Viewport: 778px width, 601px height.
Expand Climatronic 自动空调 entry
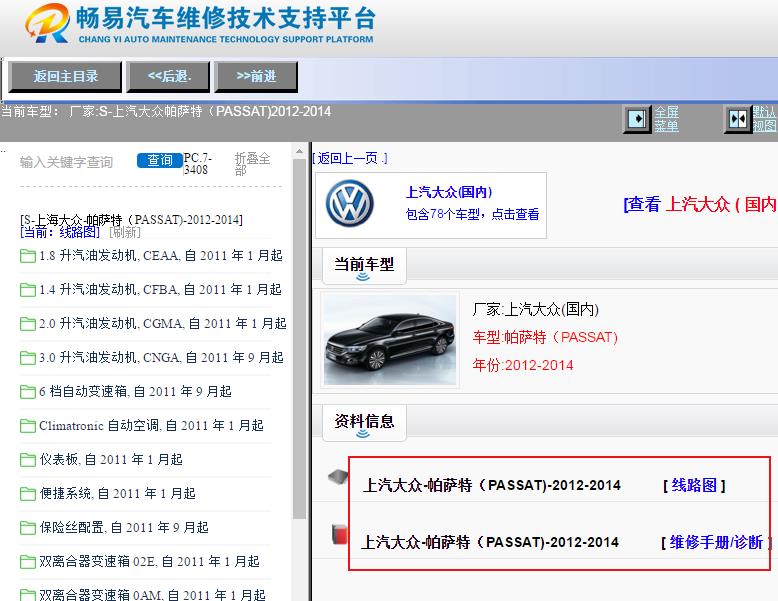pos(151,425)
